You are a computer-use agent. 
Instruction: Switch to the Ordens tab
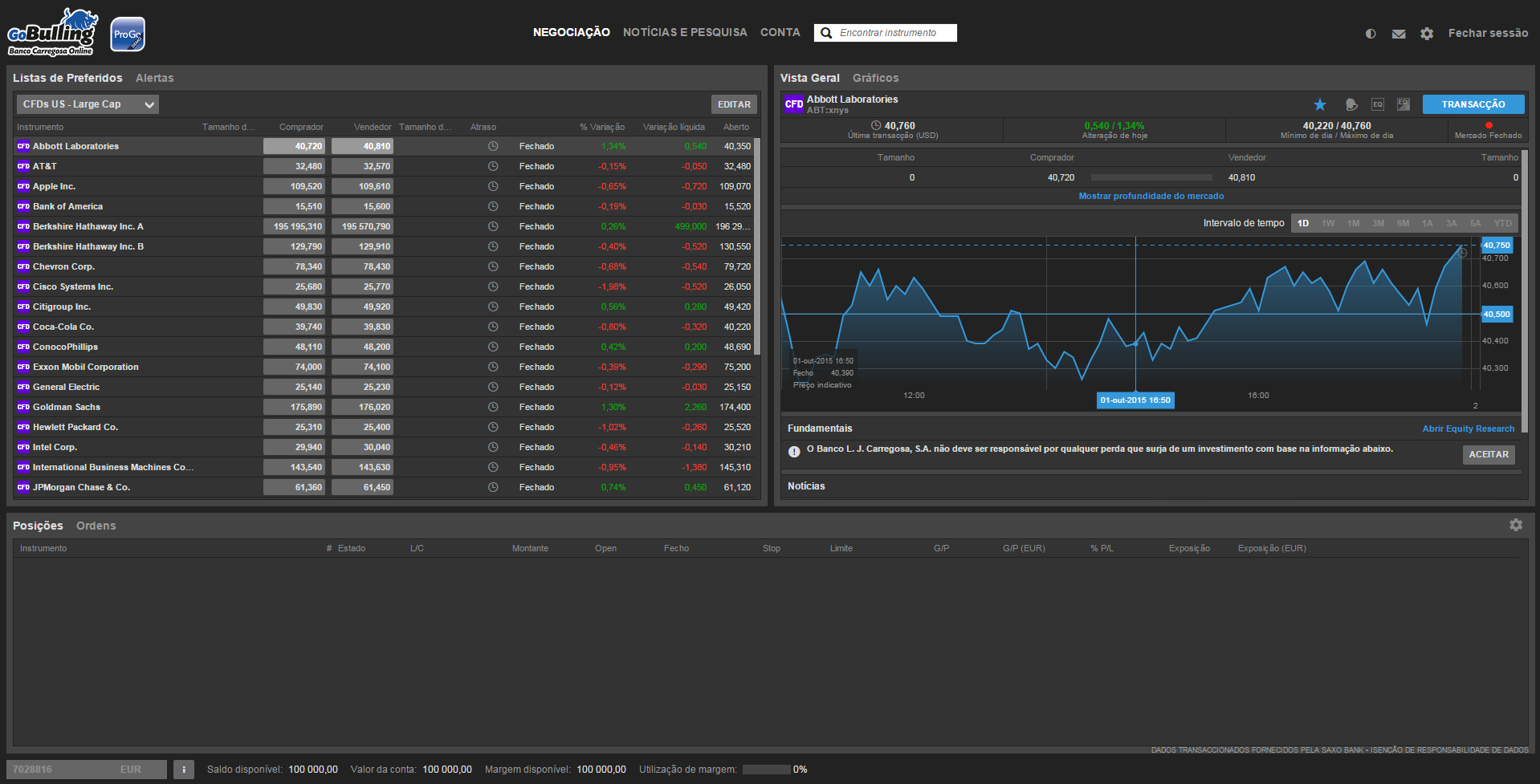tap(96, 526)
